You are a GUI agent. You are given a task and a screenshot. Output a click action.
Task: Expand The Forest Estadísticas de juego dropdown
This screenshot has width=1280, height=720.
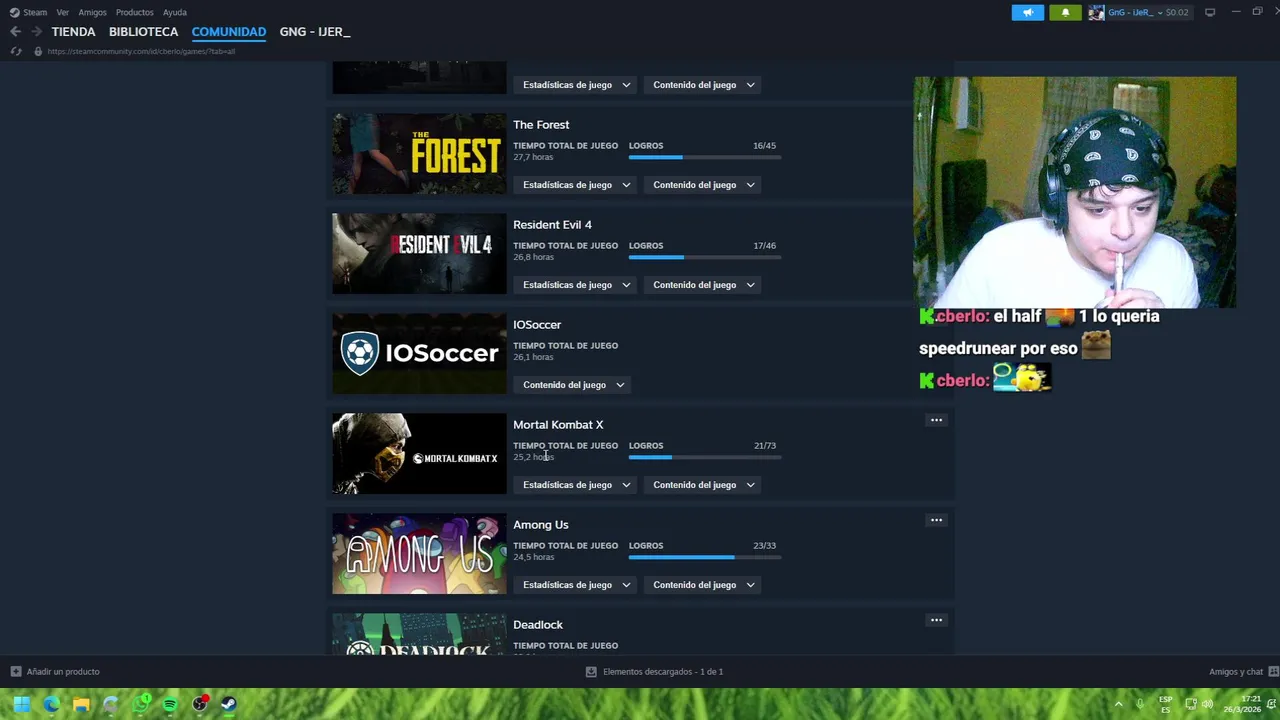click(x=577, y=185)
